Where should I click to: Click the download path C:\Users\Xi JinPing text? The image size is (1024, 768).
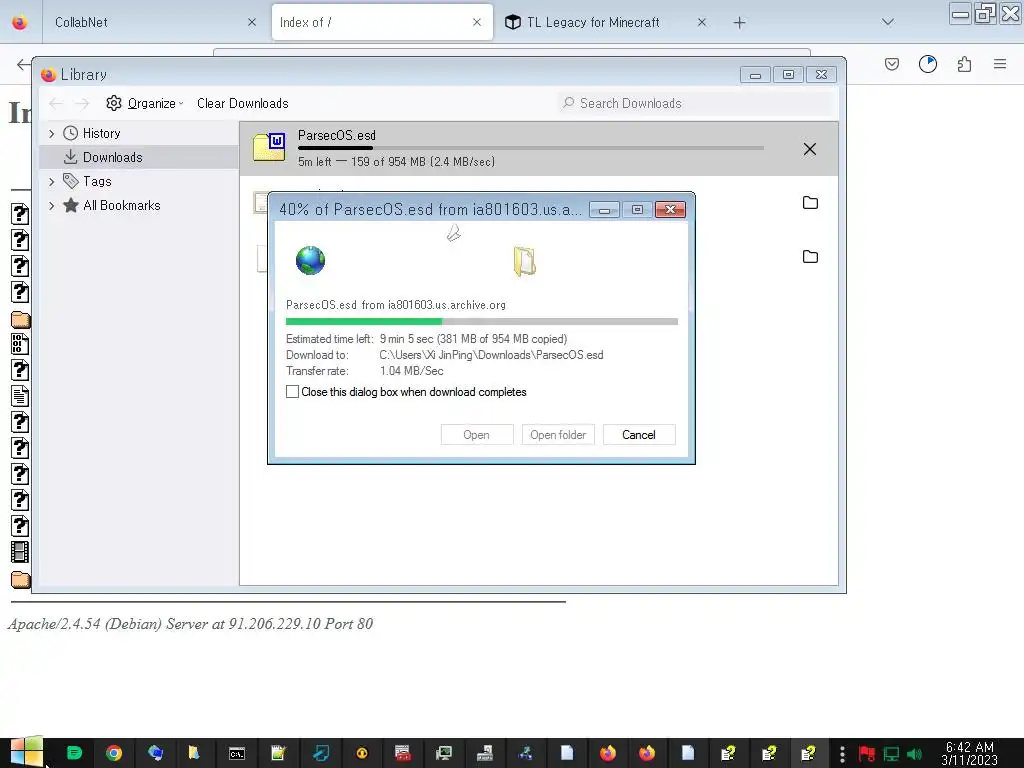point(491,355)
